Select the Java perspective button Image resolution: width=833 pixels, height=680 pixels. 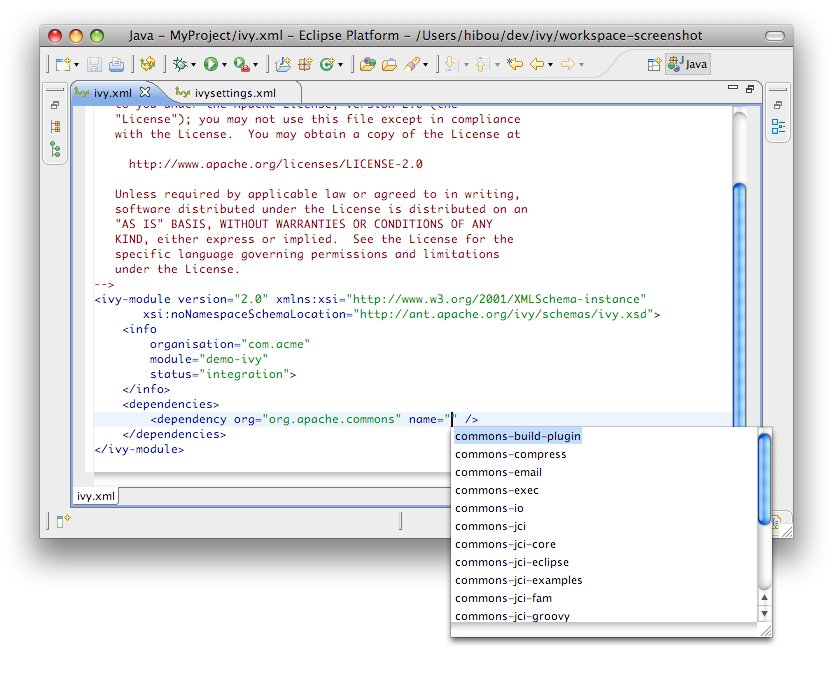pos(689,65)
